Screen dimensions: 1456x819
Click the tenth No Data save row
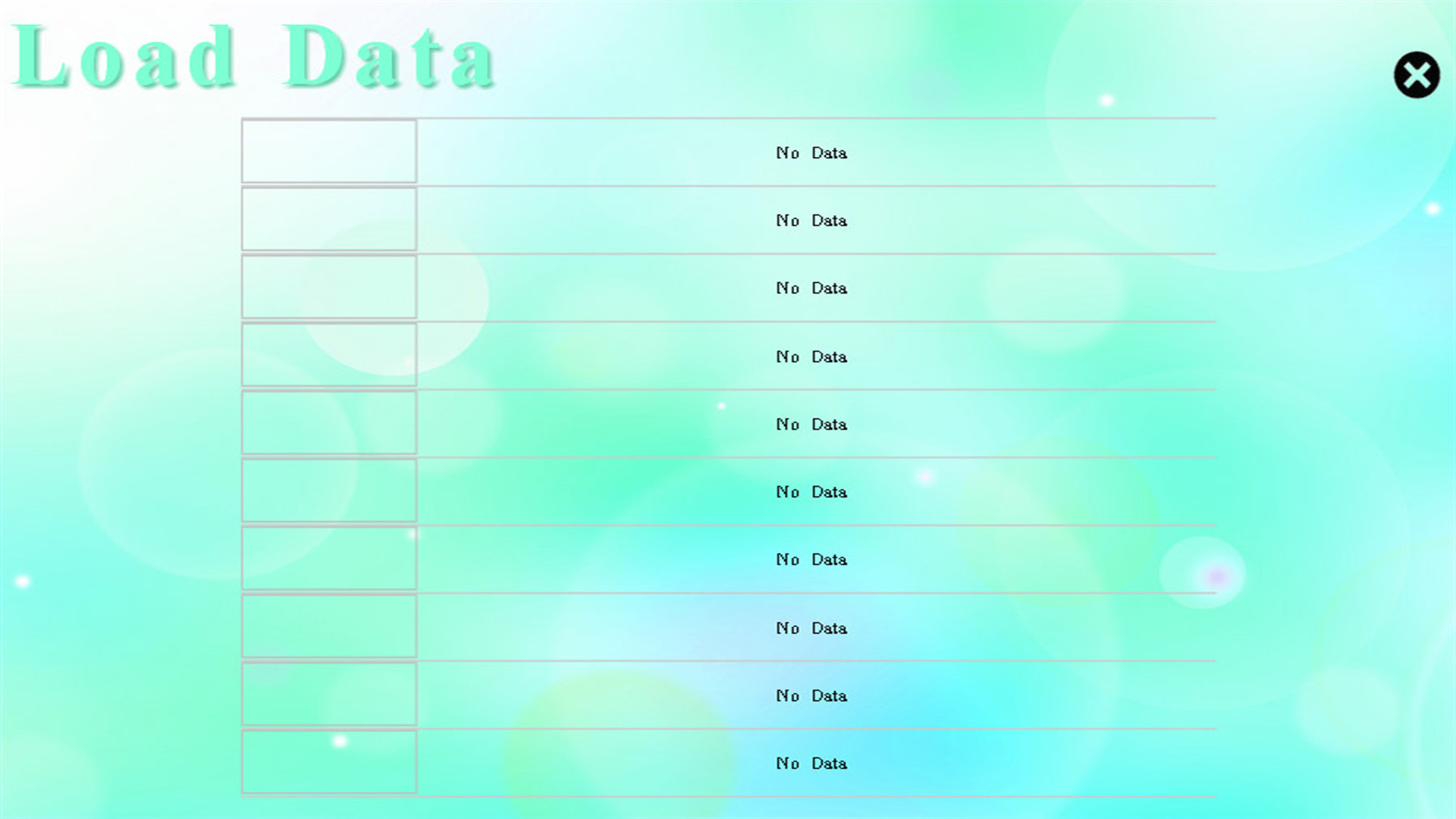[727, 763]
